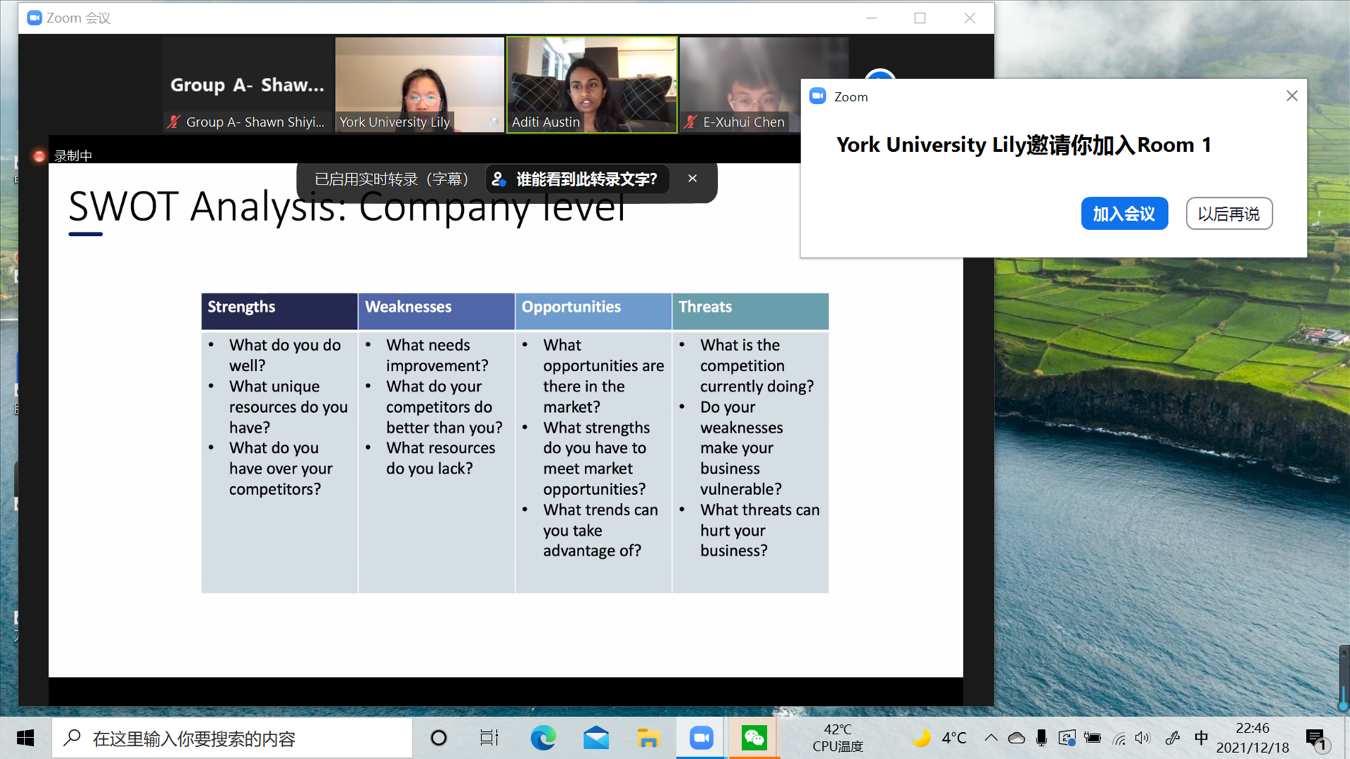
Task: Open the volume control in system tray
Action: [1143, 738]
